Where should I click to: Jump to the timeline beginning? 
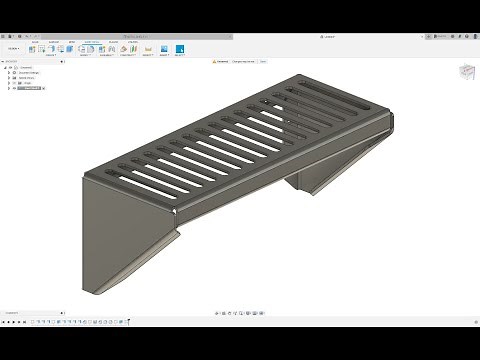coord(3,322)
